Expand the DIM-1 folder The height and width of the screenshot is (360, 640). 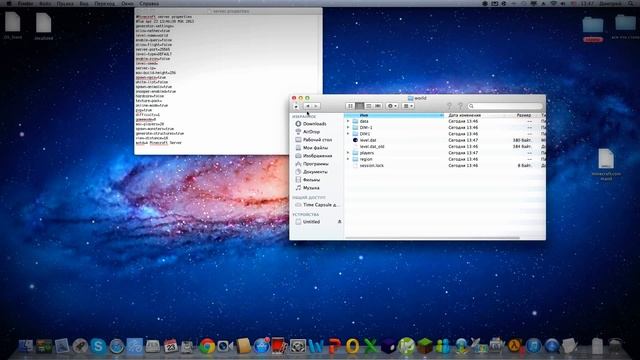pos(348,128)
